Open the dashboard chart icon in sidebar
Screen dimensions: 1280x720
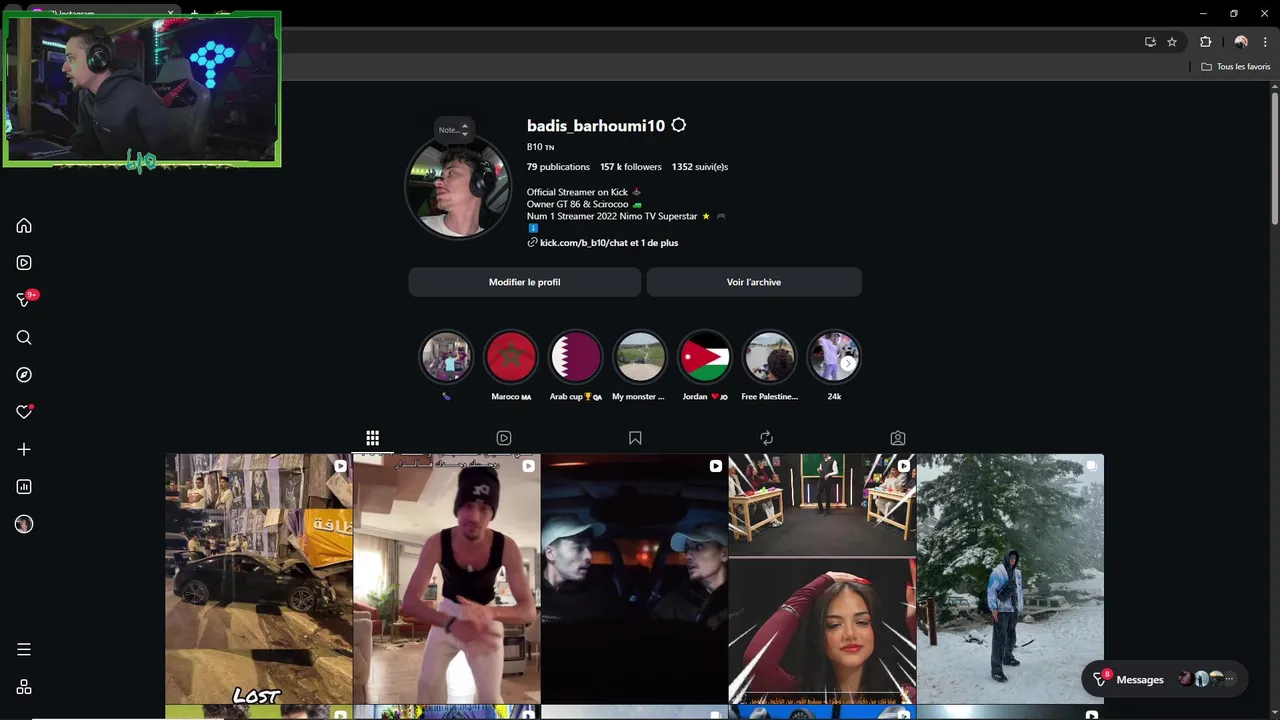pos(24,487)
